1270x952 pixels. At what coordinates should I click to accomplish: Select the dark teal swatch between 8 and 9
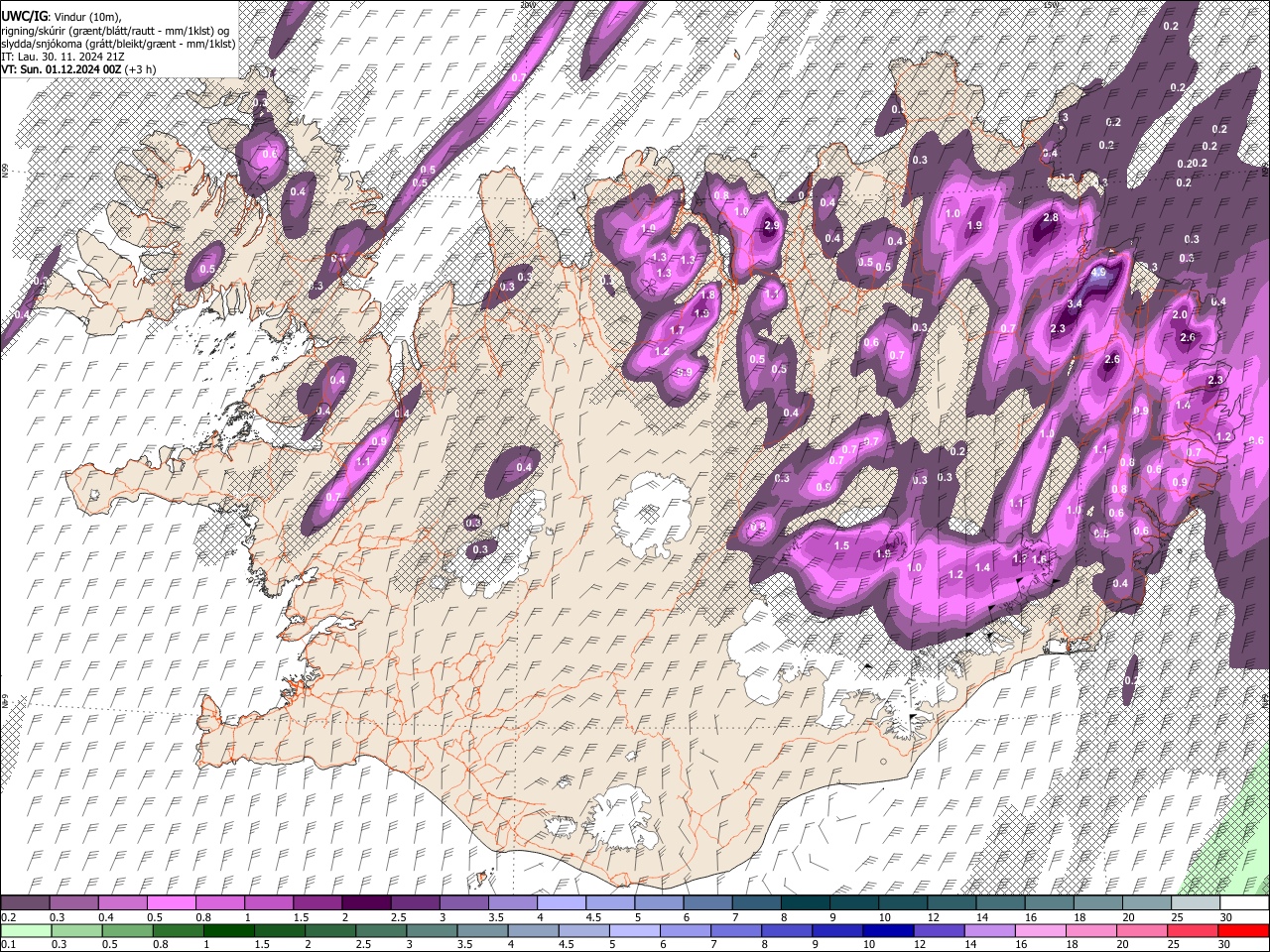click(804, 903)
